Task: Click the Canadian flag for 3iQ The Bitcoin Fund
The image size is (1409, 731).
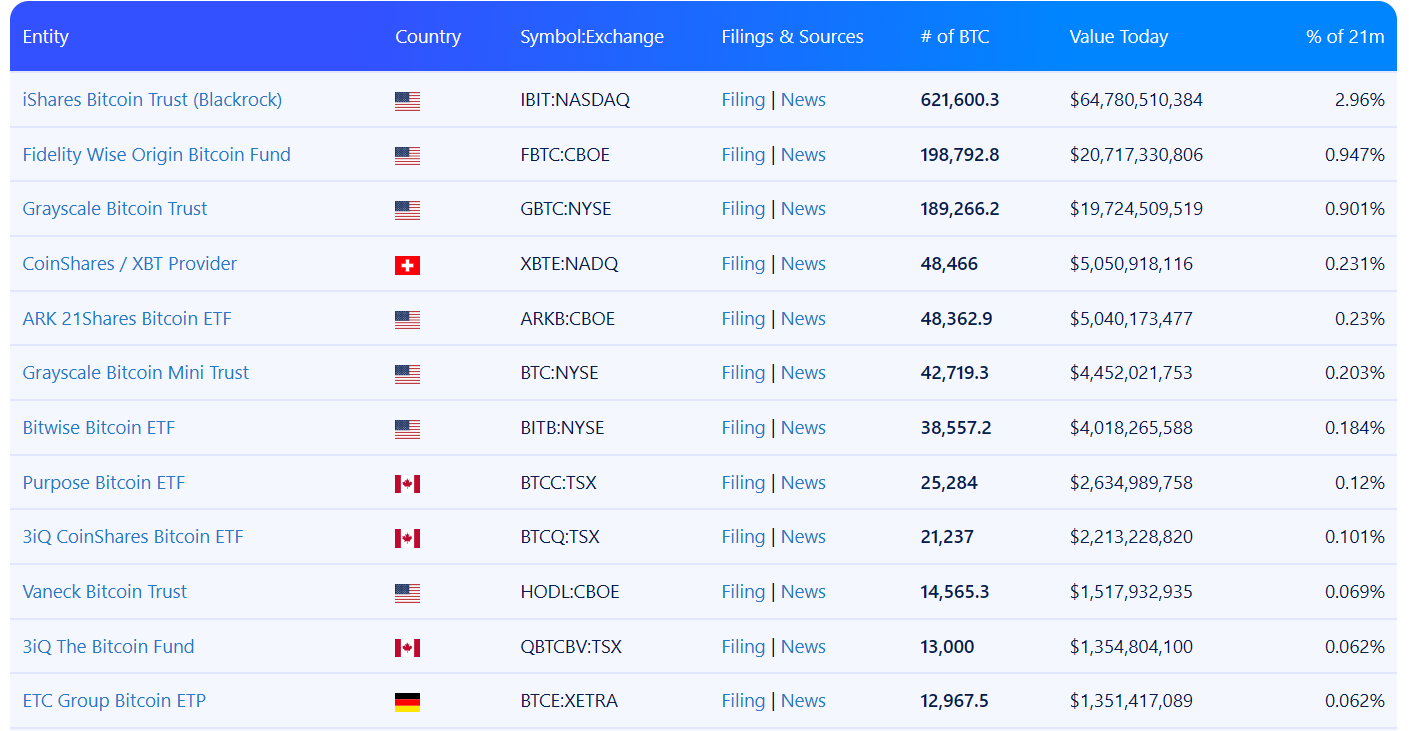Action: coord(407,648)
